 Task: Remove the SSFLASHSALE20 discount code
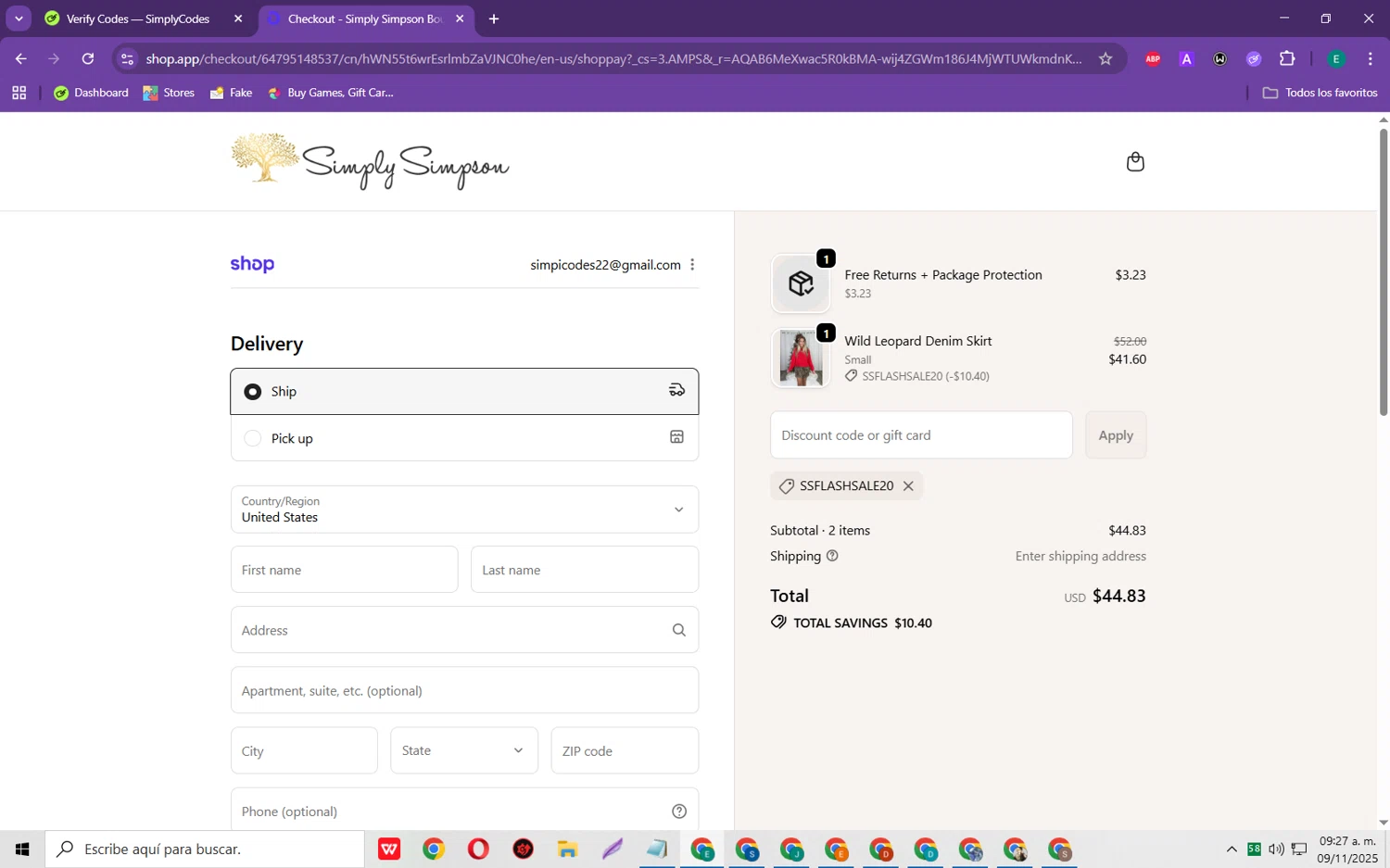click(x=908, y=486)
